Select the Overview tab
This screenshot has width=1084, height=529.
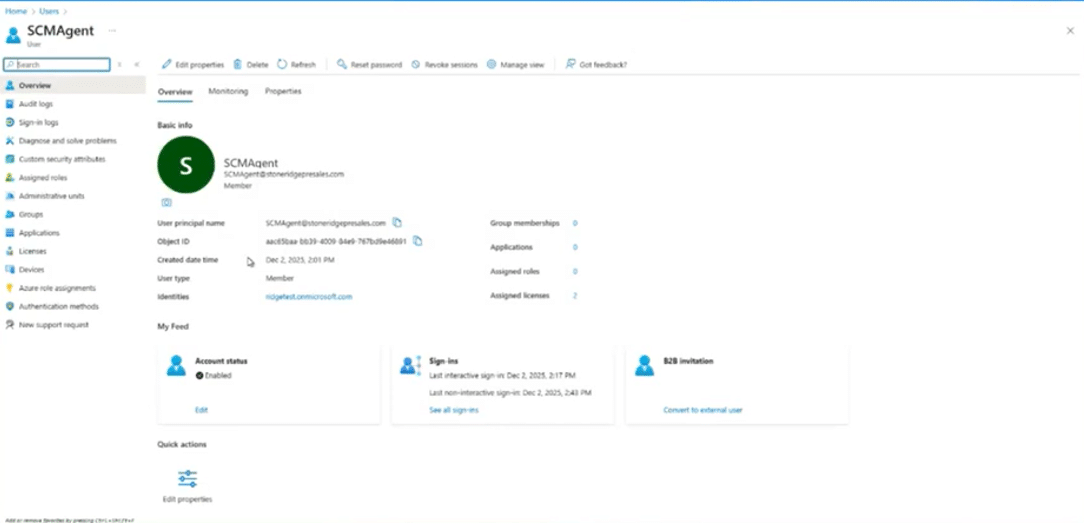[x=175, y=91]
